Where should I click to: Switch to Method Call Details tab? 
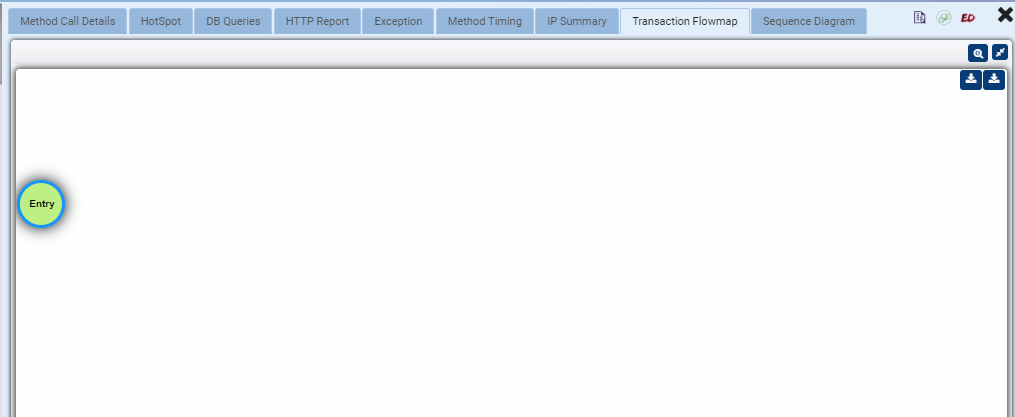click(x=67, y=21)
